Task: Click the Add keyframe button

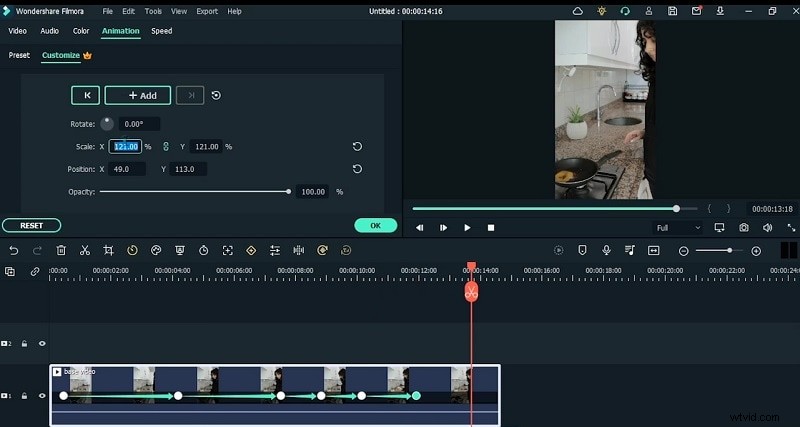Action: coord(138,95)
